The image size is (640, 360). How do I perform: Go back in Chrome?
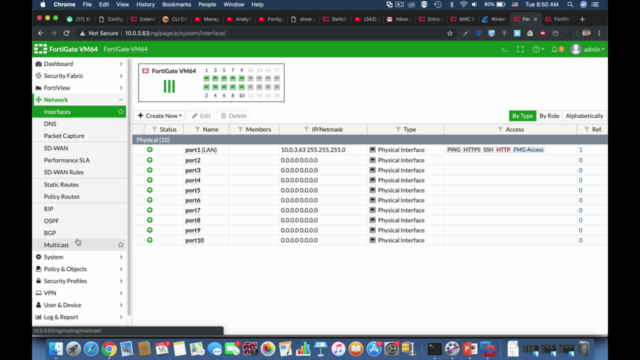40,33
